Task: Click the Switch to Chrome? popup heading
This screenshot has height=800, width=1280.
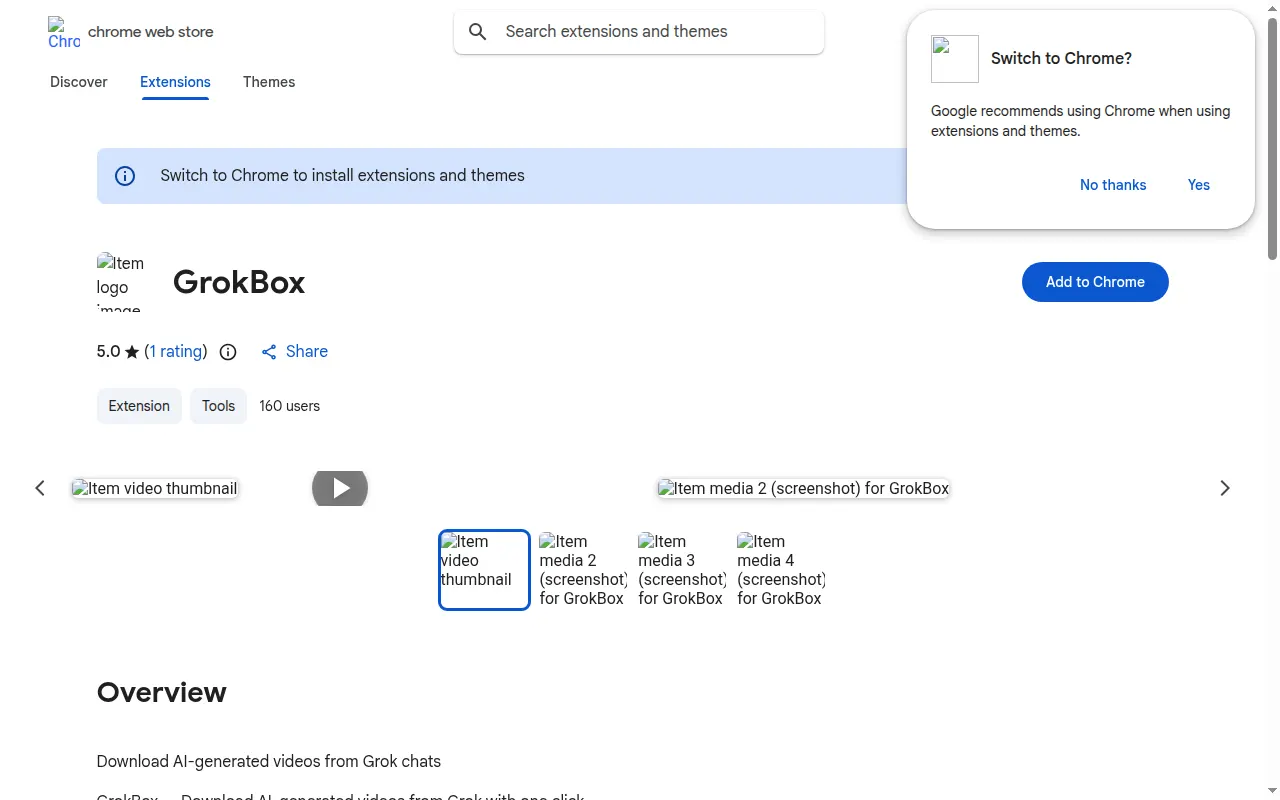Action: point(1061,59)
